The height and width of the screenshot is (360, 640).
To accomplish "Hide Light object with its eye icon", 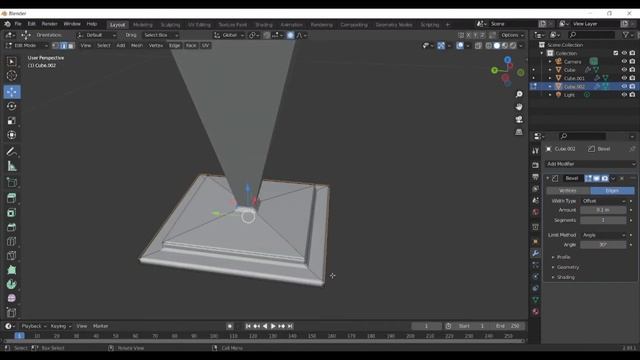I will (x=624, y=95).
